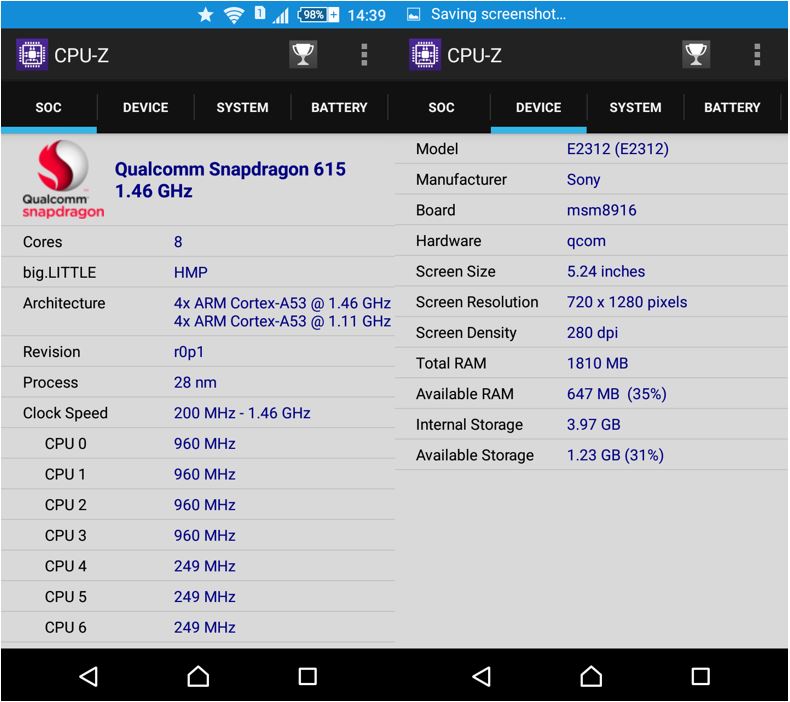Open overflow menu in left CPU-Z header
The image size is (790, 702).
tap(364, 54)
